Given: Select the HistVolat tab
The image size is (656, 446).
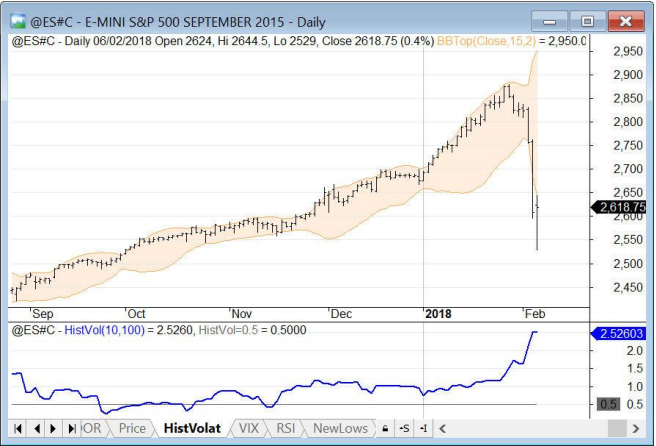Looking at the screenshot, I should pos(191,428).
